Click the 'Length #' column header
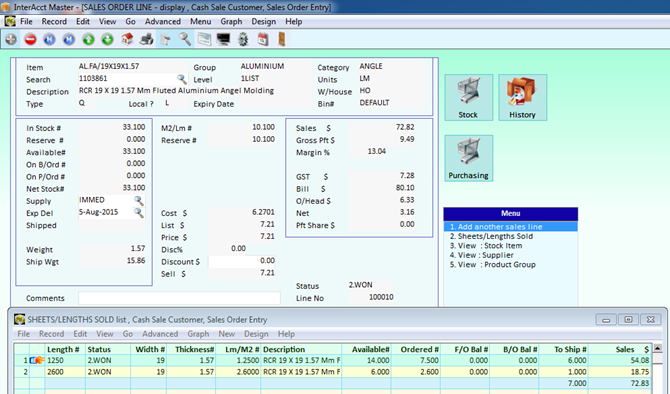Image resolution: width=670 pixels, height=394 pixels. click(x=63, y=349)
